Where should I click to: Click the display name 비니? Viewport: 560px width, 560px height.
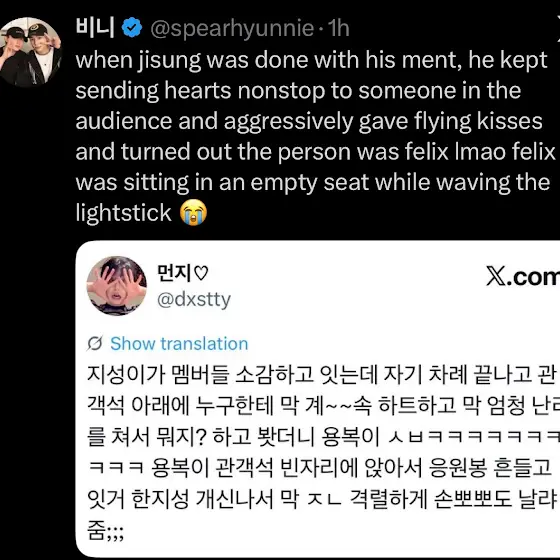95,28
